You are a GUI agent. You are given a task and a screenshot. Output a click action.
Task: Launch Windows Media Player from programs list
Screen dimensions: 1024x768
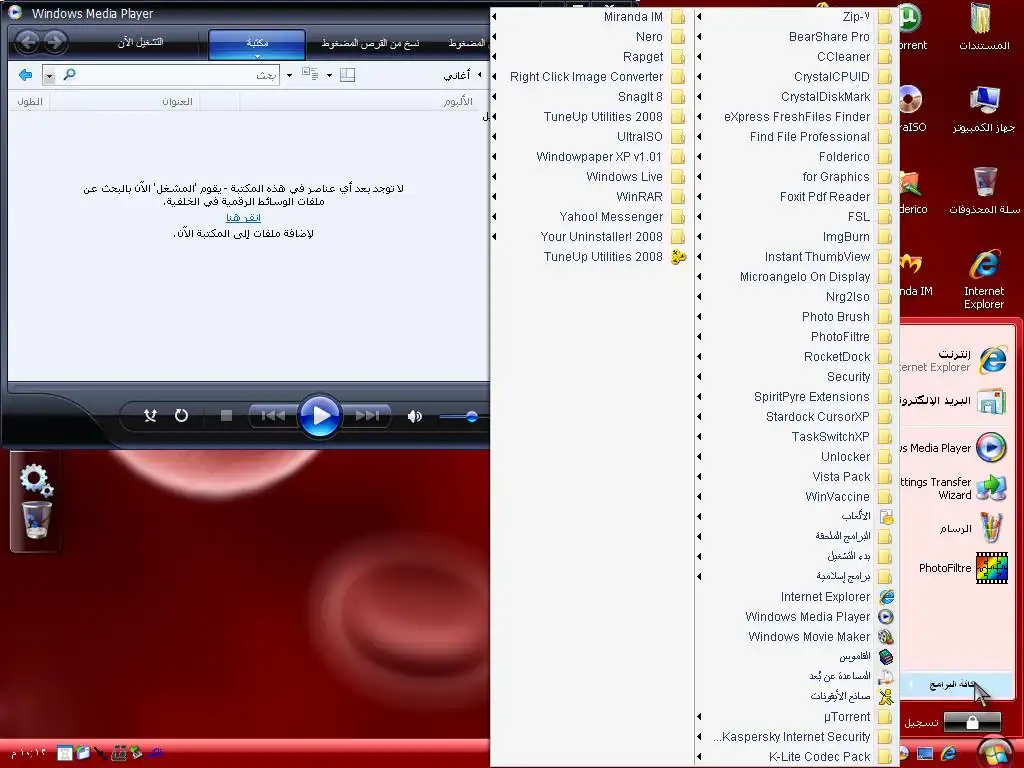coord(795,616)
